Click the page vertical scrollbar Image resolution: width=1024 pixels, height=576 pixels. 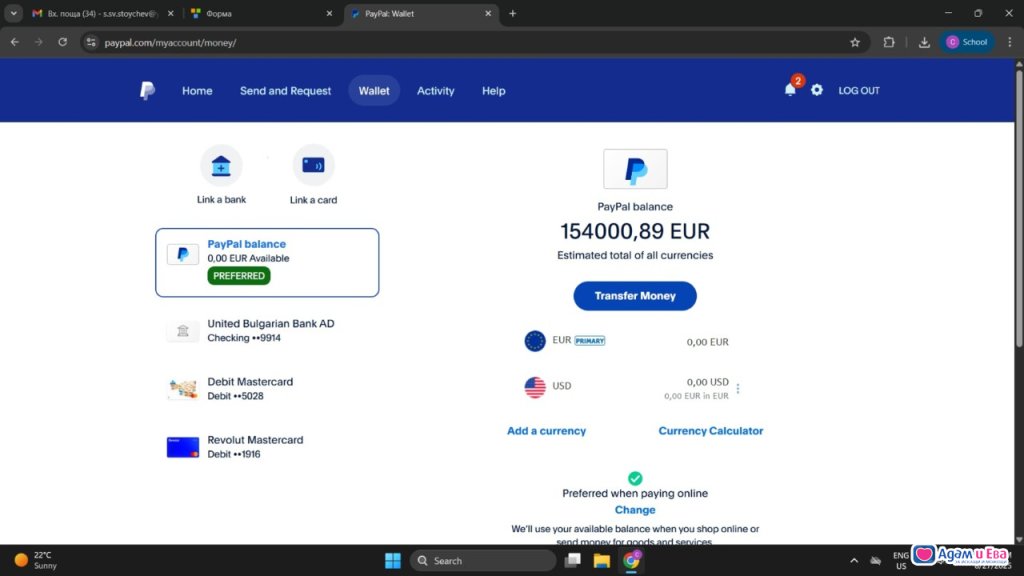tap(1019, 209)
